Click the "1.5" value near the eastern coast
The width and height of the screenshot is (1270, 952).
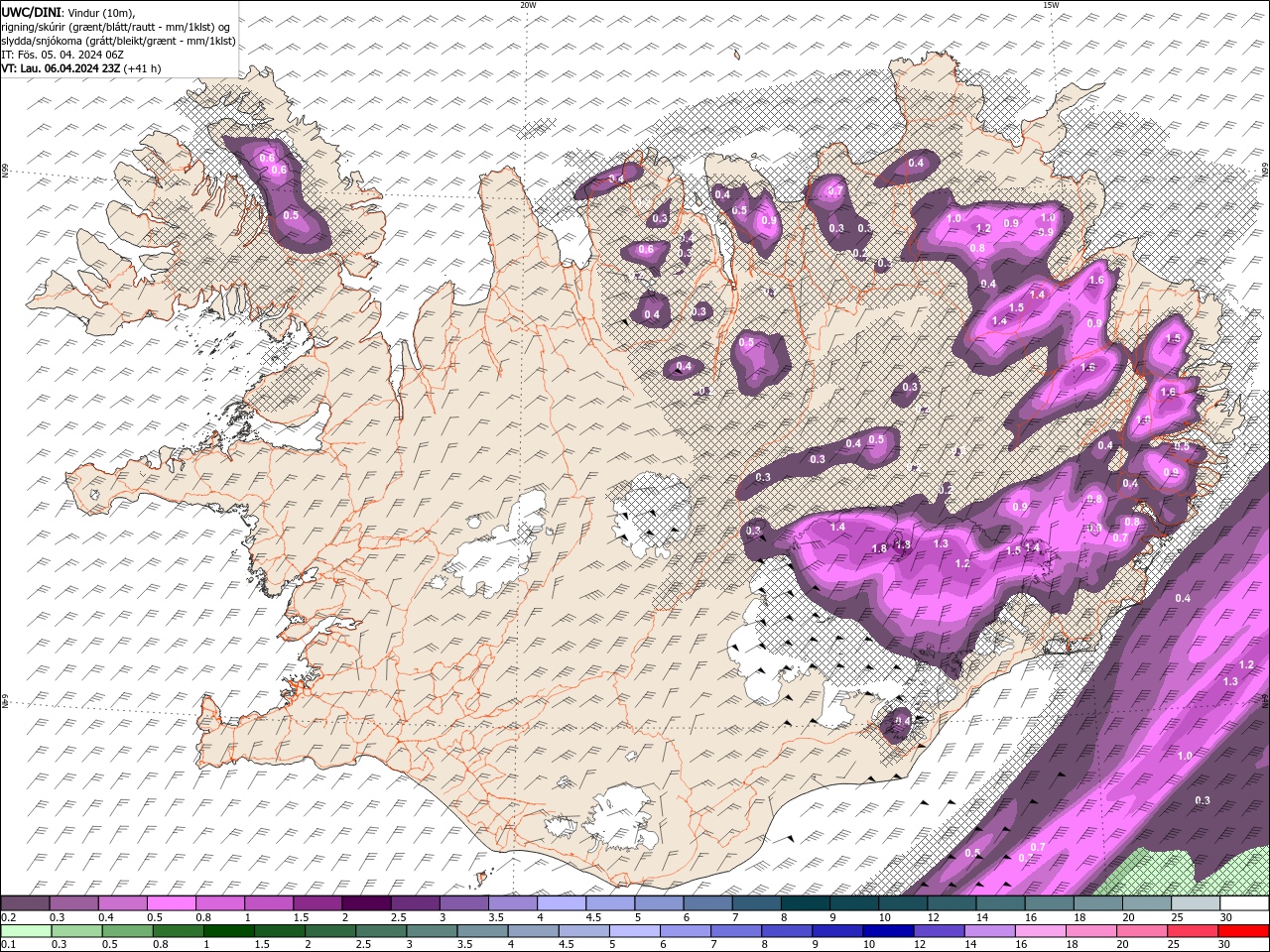click(1174, 338)
